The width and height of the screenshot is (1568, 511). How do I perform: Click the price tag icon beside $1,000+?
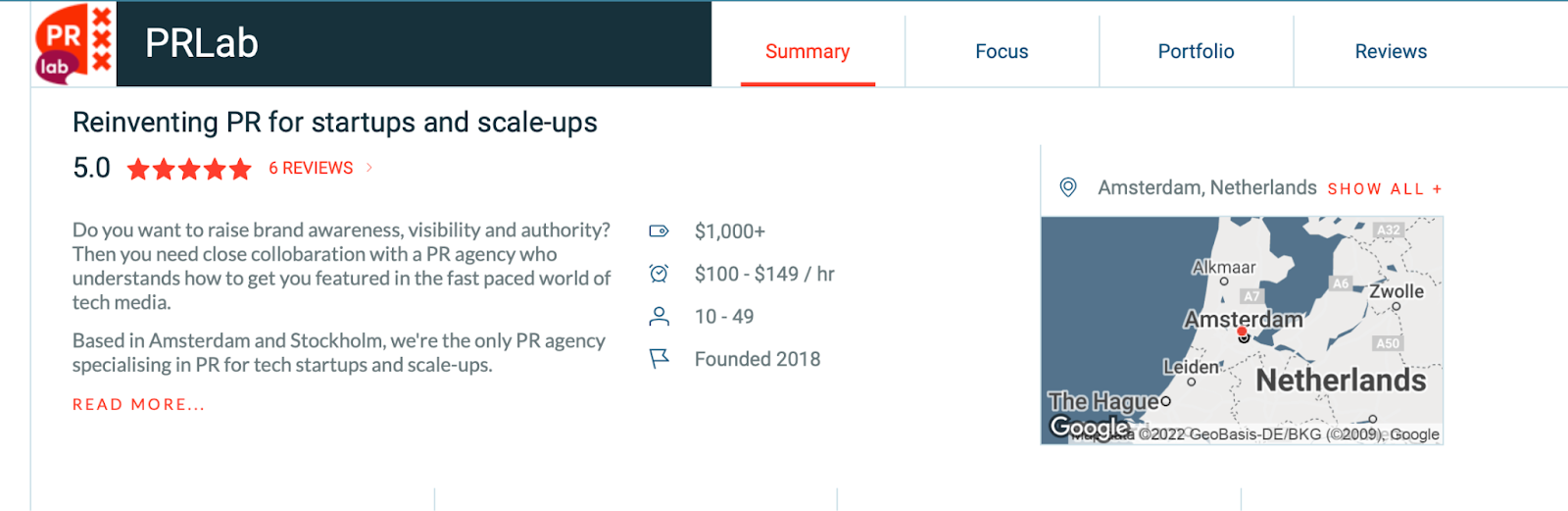coord(659,231)
